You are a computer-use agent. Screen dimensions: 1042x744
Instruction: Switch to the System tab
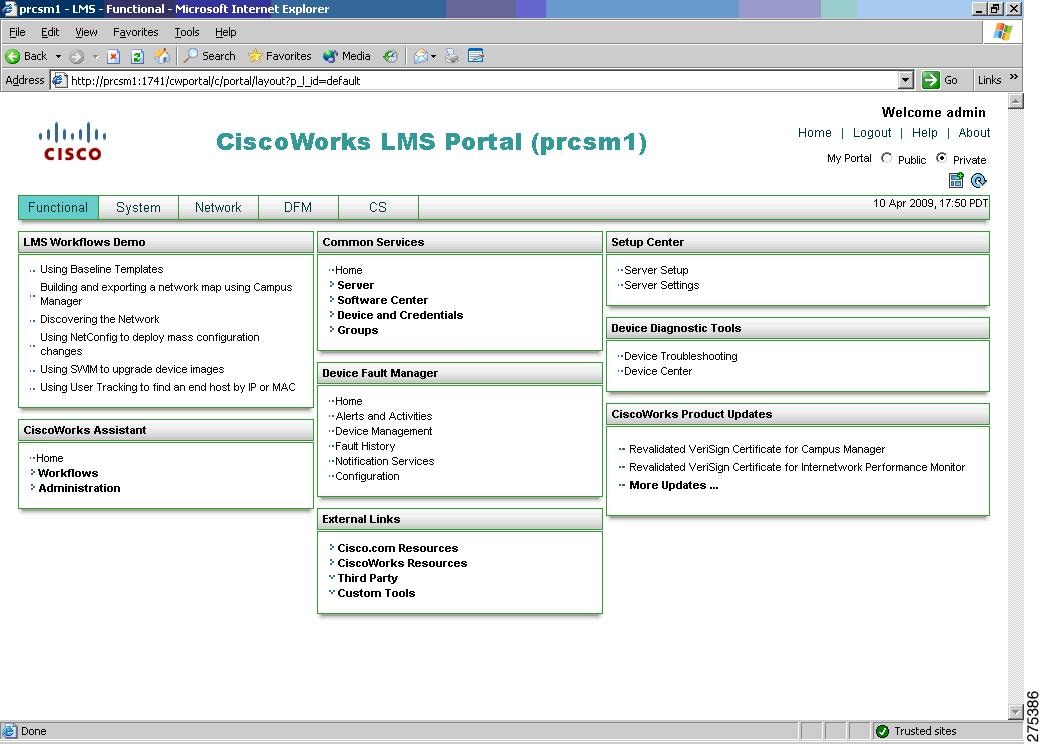point(138,207)
